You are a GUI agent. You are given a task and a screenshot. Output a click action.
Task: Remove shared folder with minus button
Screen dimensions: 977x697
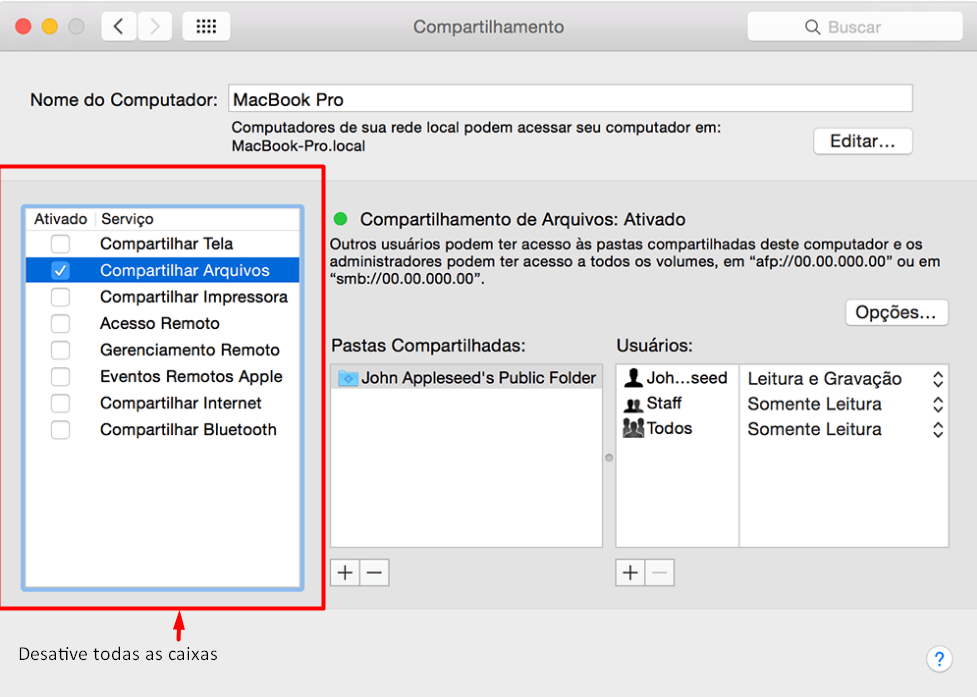(x=374, y=572)
